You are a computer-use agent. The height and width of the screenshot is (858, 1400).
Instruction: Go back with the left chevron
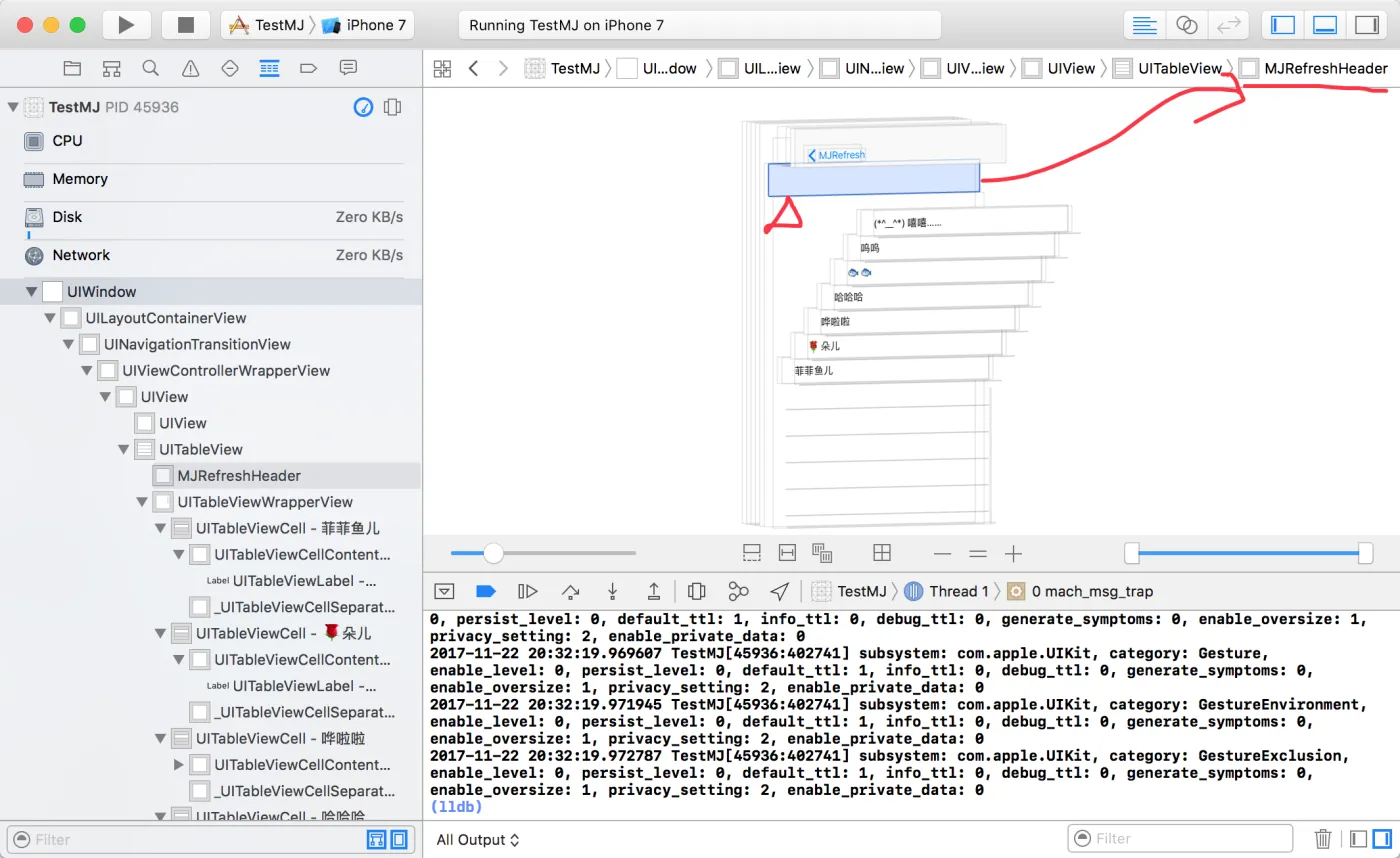tap(473, 68)
